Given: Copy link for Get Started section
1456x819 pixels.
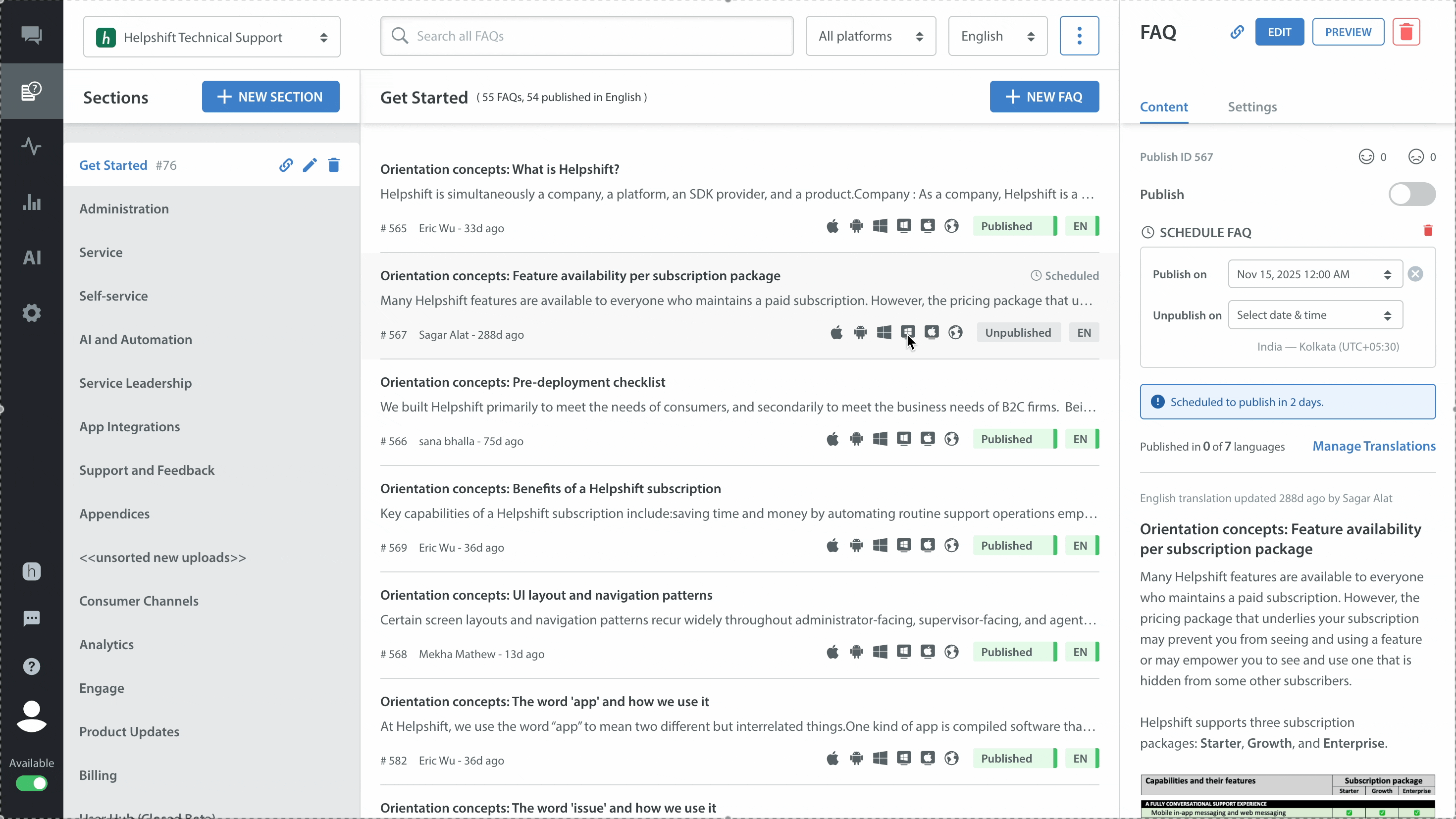Looking at the screenshot, I should coord(286,165).
